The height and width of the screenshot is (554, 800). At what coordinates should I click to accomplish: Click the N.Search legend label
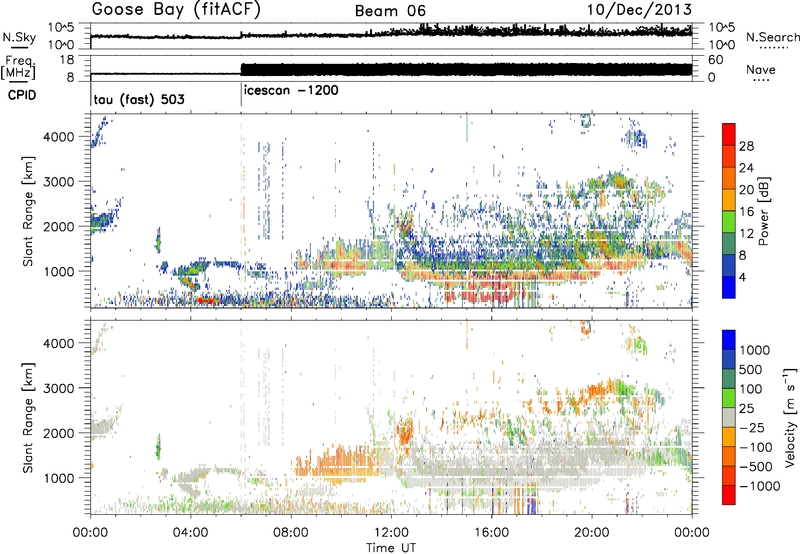tap(772, 37)
